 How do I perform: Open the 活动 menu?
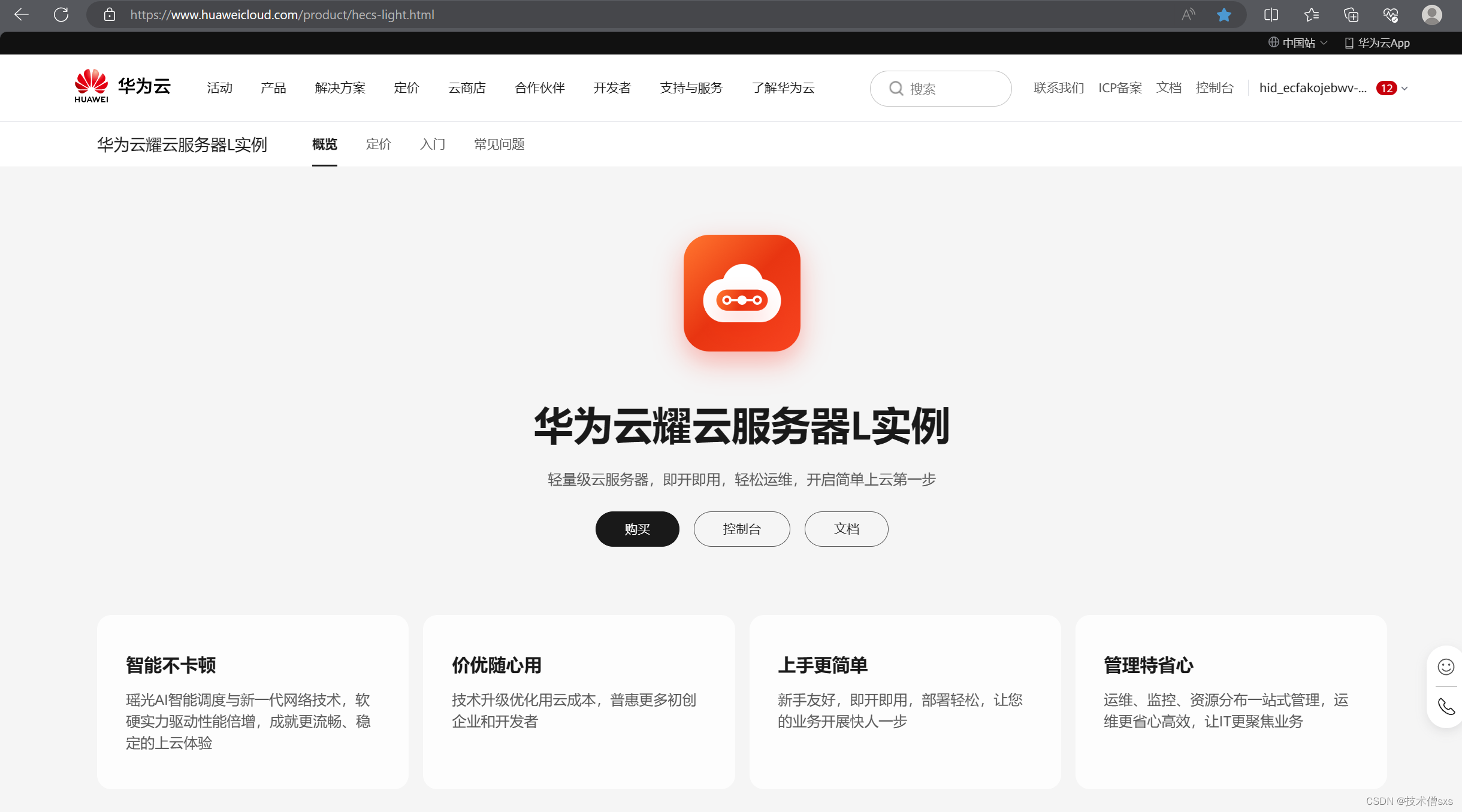pos(219,88)
